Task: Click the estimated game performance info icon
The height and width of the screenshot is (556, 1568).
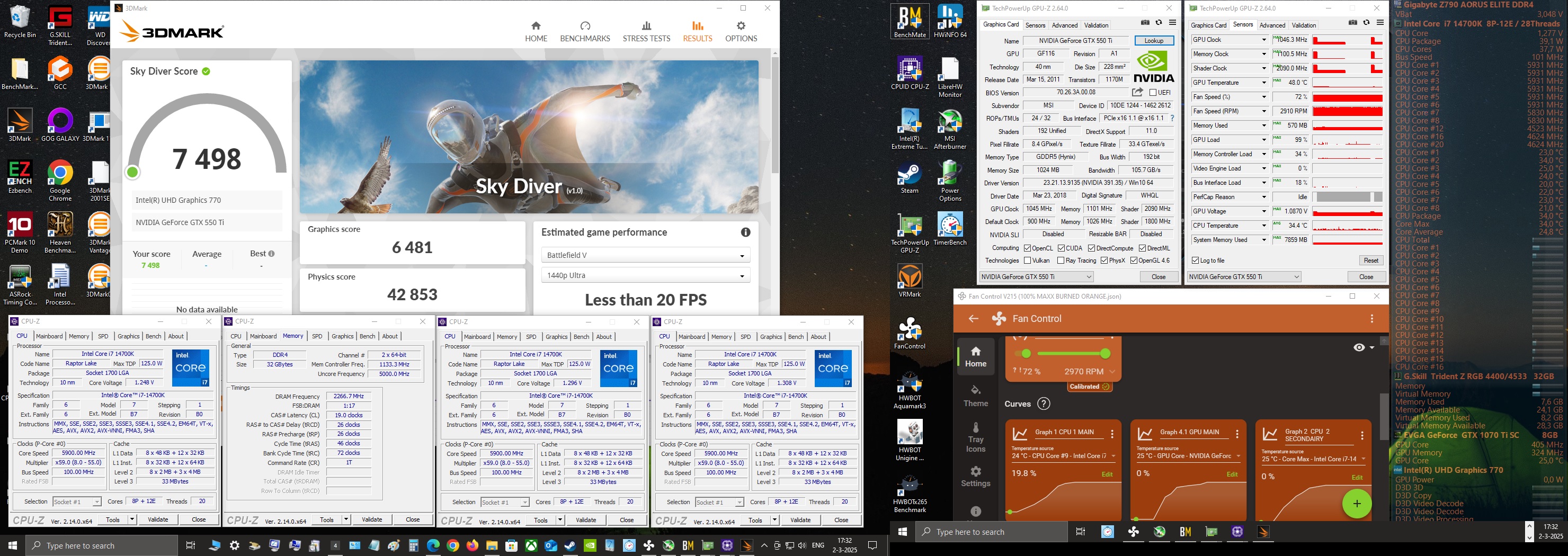Action: [745, 232]
